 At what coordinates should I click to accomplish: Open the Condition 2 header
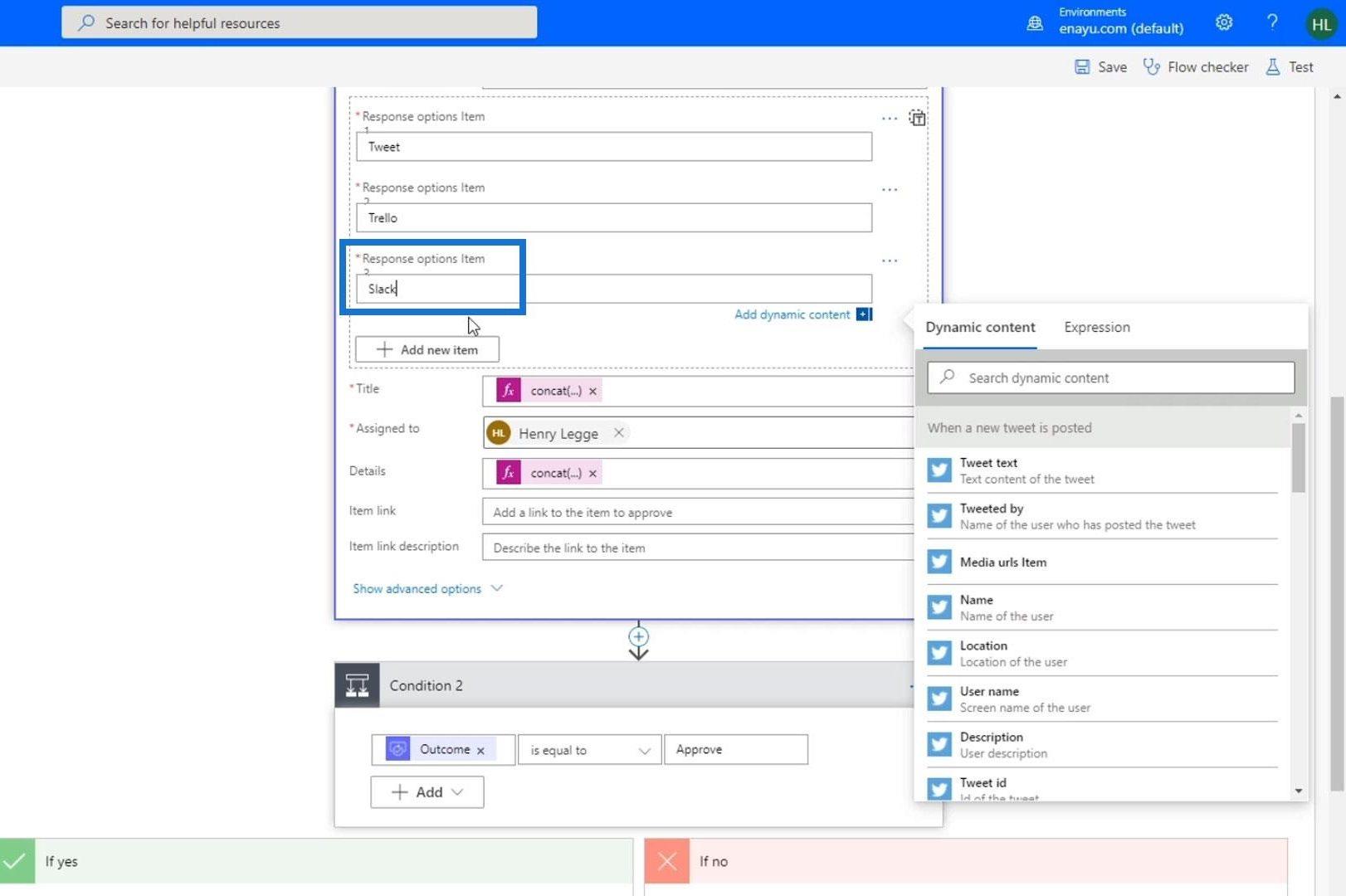tap(623, 685)
